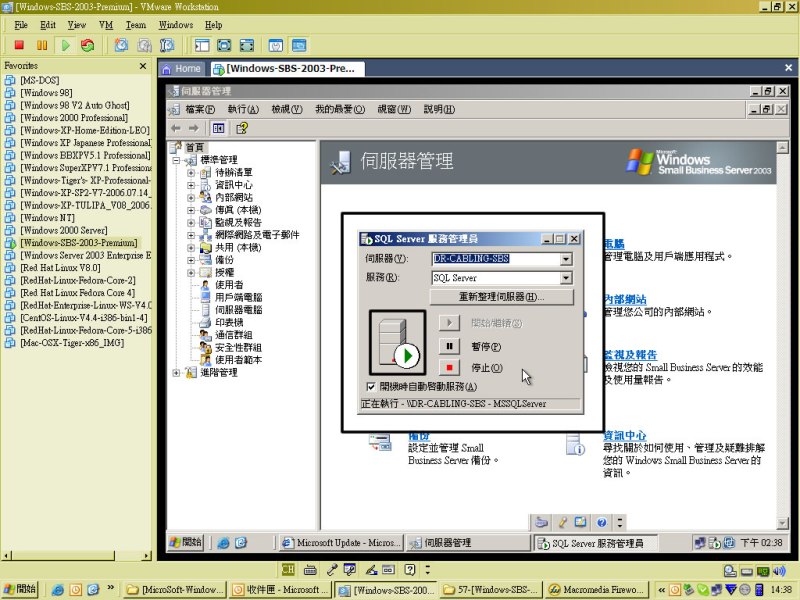Click the VMware Reset icon

pos(88,45)
